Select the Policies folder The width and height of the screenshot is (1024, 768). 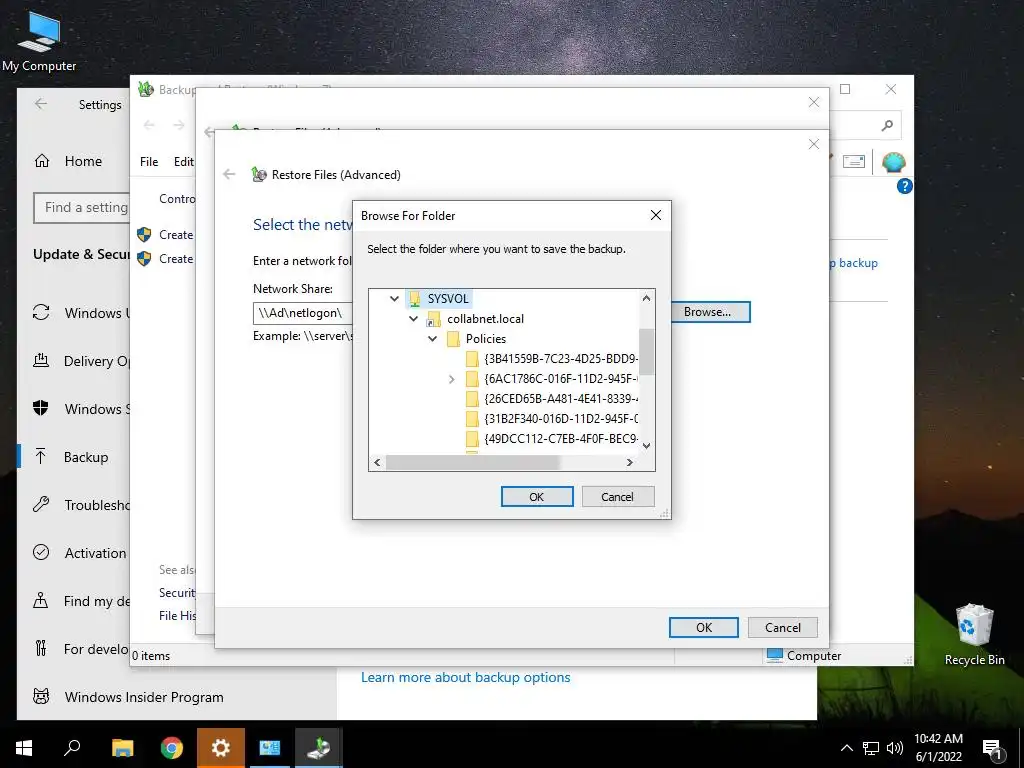pos(485,338)
